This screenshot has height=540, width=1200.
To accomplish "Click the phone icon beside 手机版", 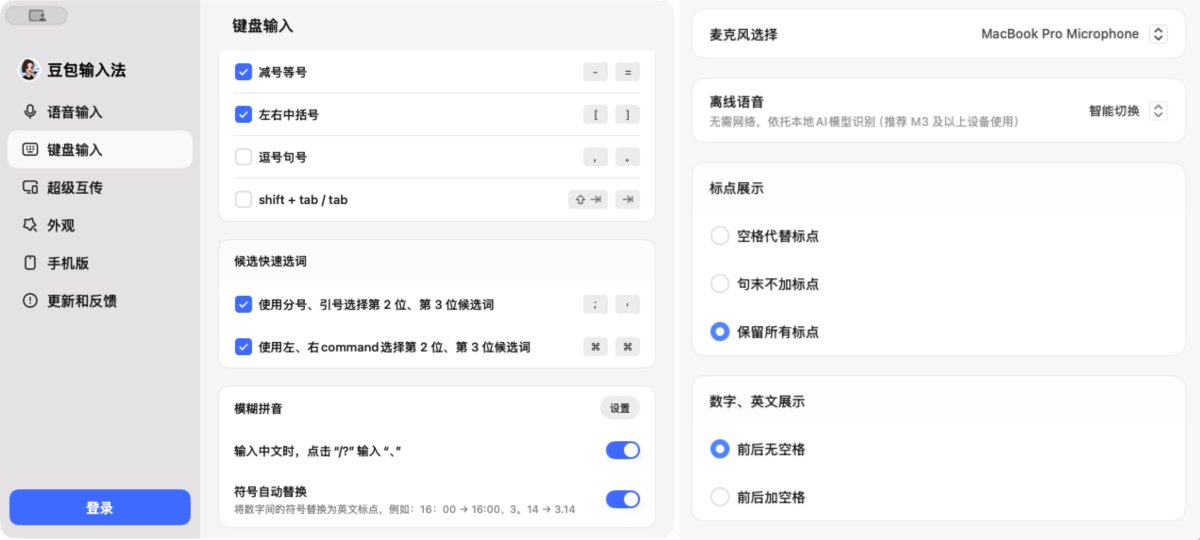I will [30, 263].
